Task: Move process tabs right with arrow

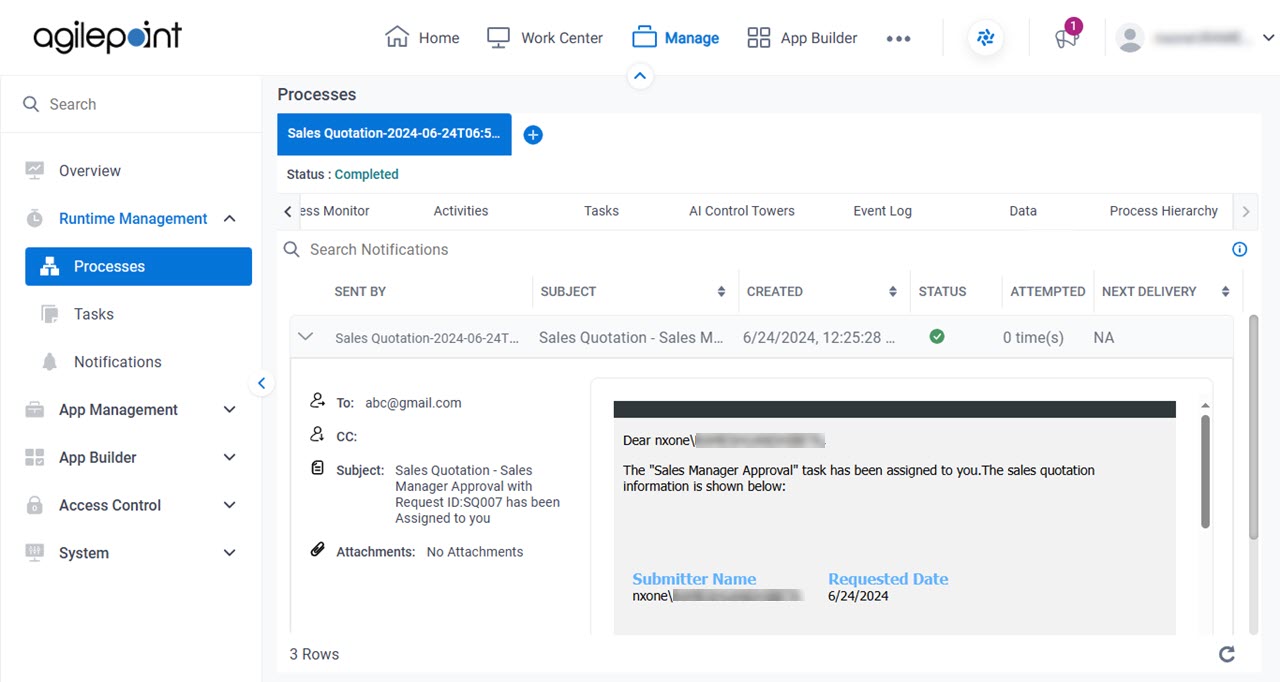Action: pyautogui.click(x=1245, y=211)
